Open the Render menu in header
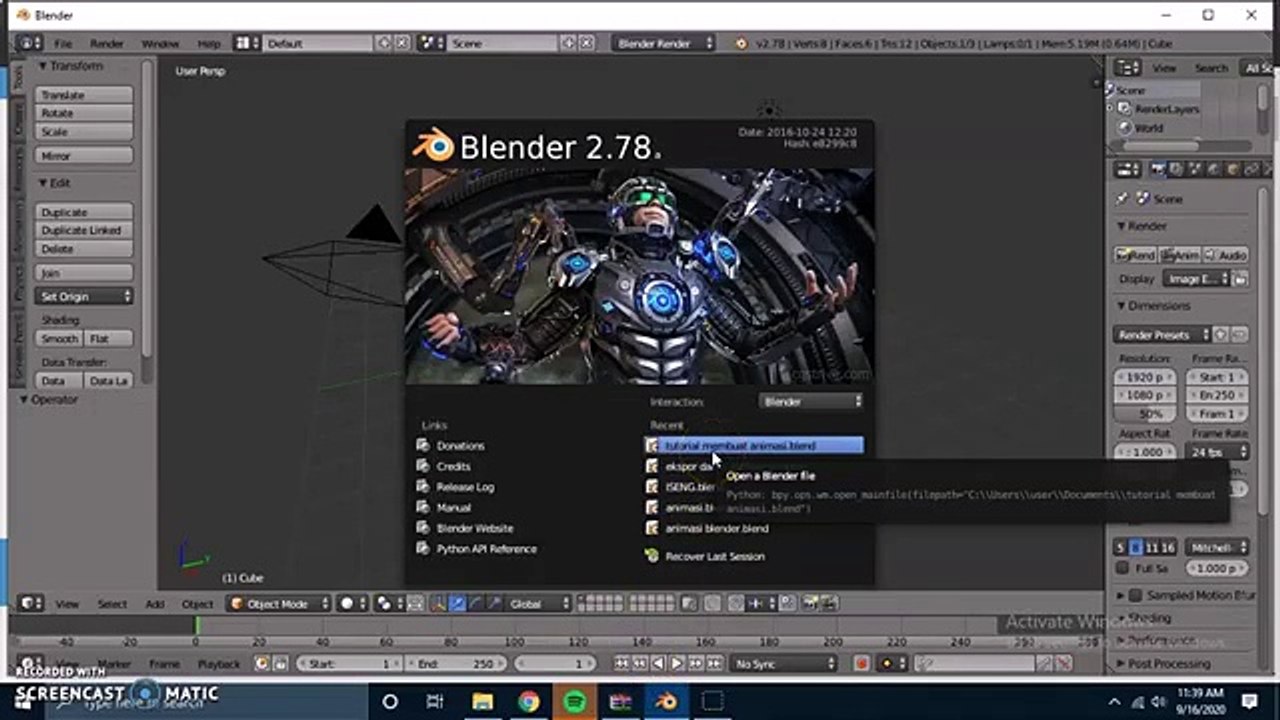 pyautogui.click(x=107, y=43)
